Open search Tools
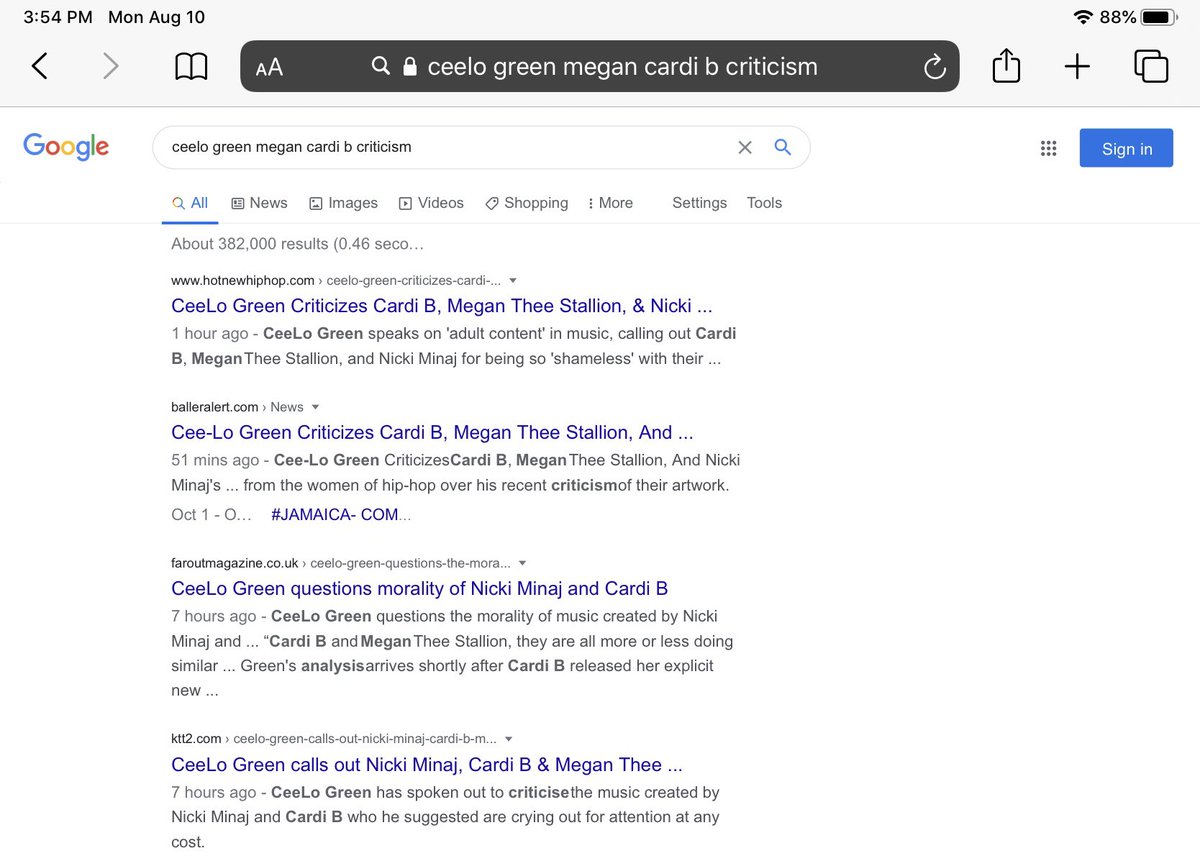Image resolution: width=1200 pixels, height=856 pixels. tap(764, 203)
